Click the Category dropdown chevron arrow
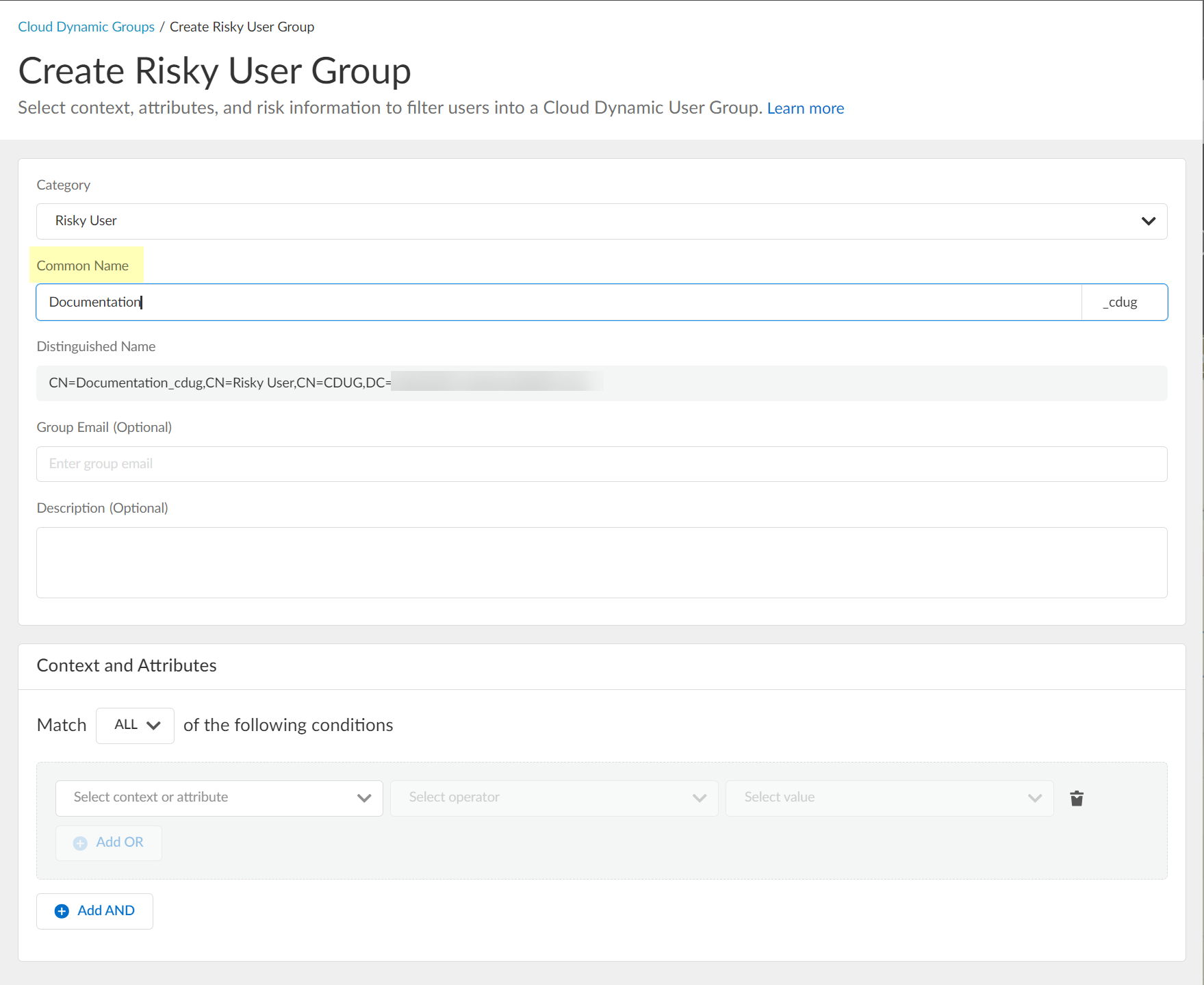The height and width of the screenshot is (985, 1204). coord(1148,221)
